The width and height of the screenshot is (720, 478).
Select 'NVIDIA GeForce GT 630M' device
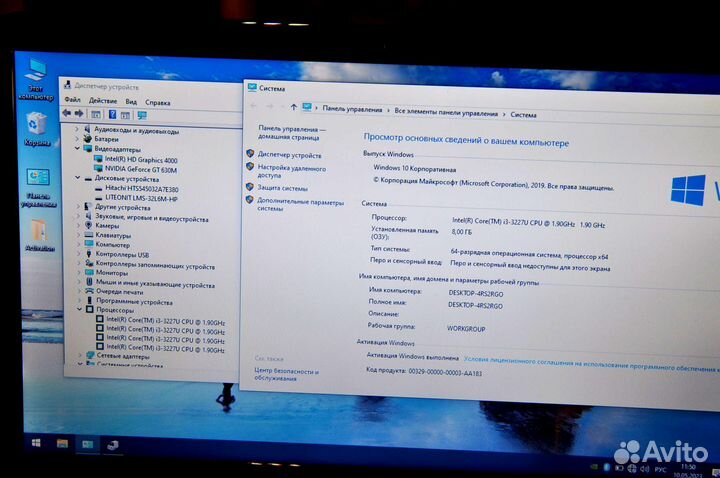(141, 169)
